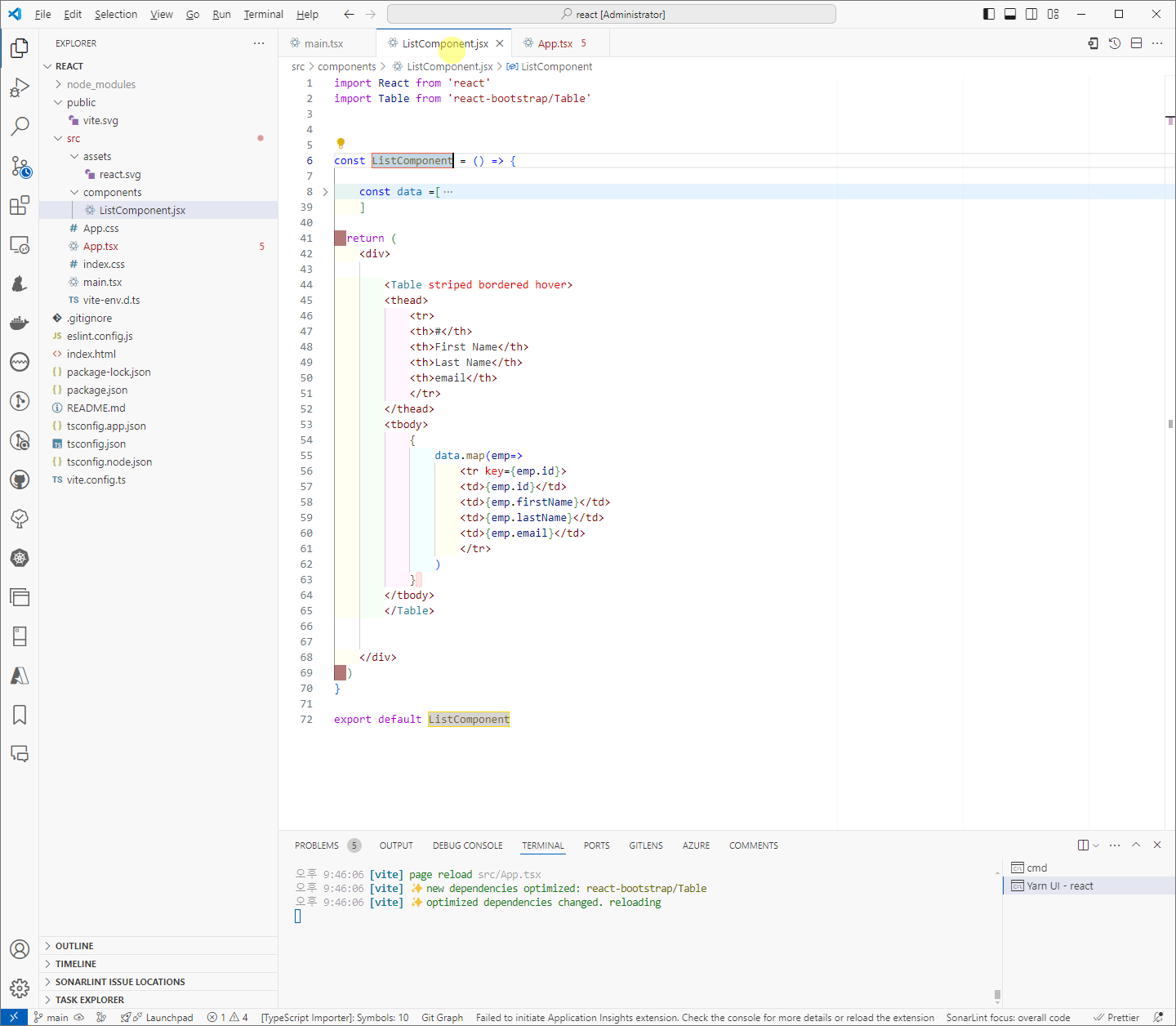This screenshot has width=1176, height=1026.
Task: Open Git Graph from status bar
Action: coord(442,1017)
